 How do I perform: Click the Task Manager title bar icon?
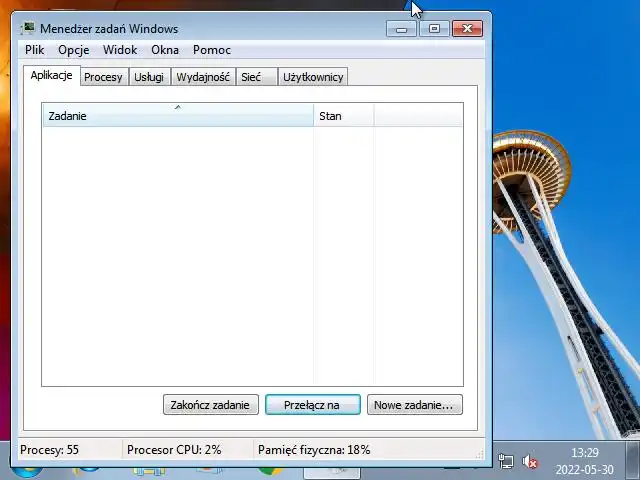(x=28, y=29)
